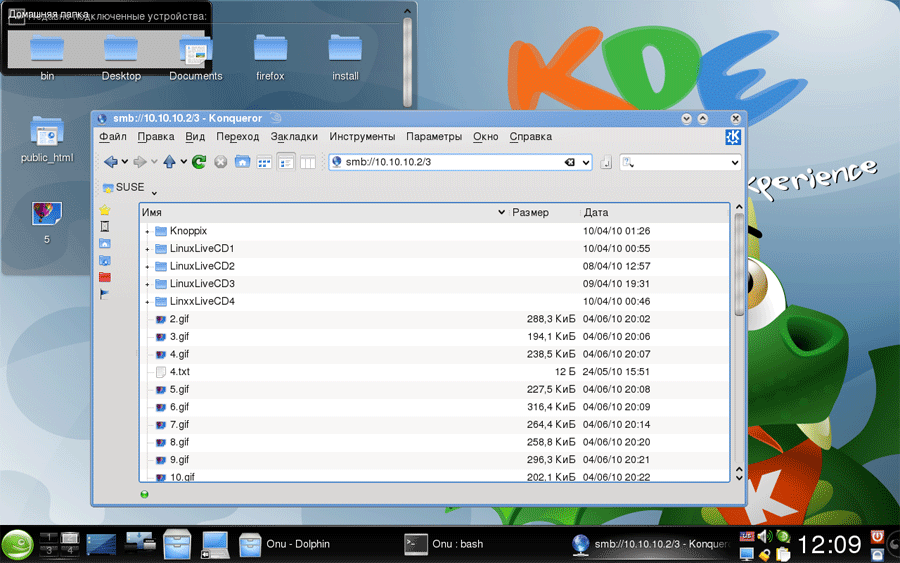
Task: Open the History sidebar hourglass icon
Action: click(x=104, y=227)
